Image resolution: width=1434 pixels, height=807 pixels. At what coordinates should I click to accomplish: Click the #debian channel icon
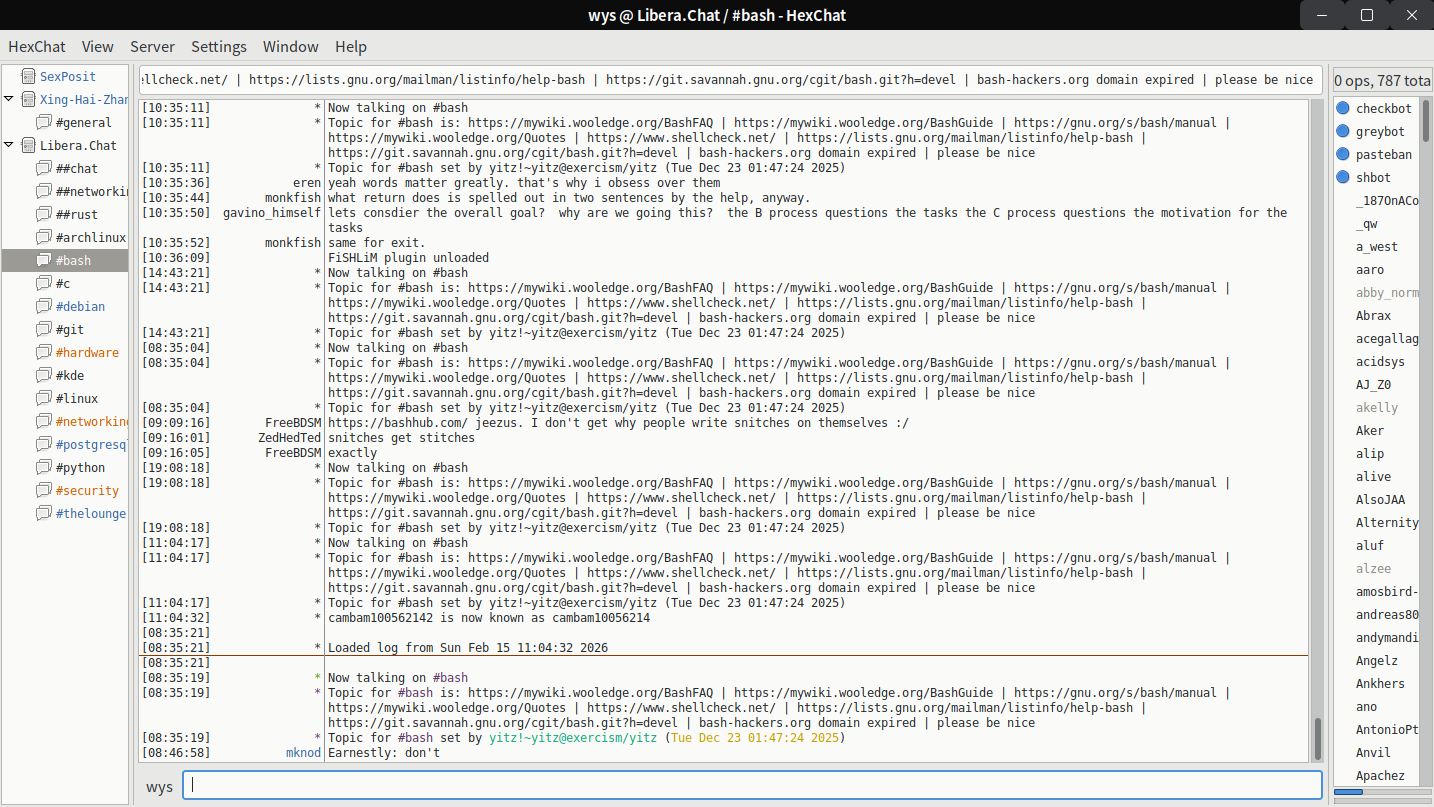point(43,306)
